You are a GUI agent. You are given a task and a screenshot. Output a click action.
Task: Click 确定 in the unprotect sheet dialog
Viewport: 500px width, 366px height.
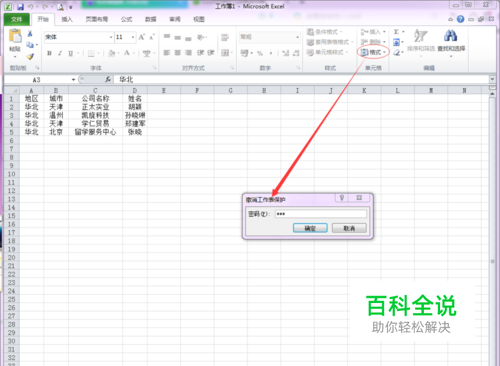click(310, 228)
